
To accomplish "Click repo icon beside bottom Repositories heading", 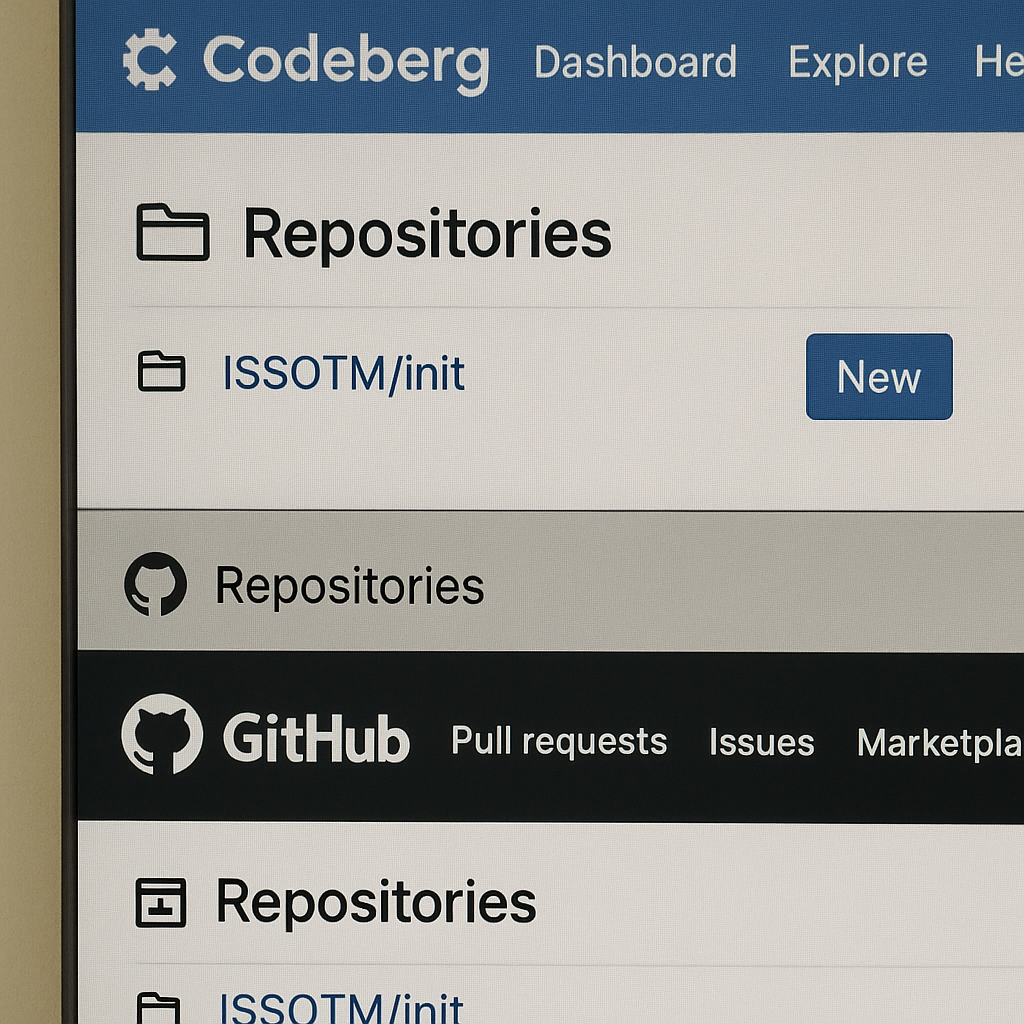I will tap(161, 902).
